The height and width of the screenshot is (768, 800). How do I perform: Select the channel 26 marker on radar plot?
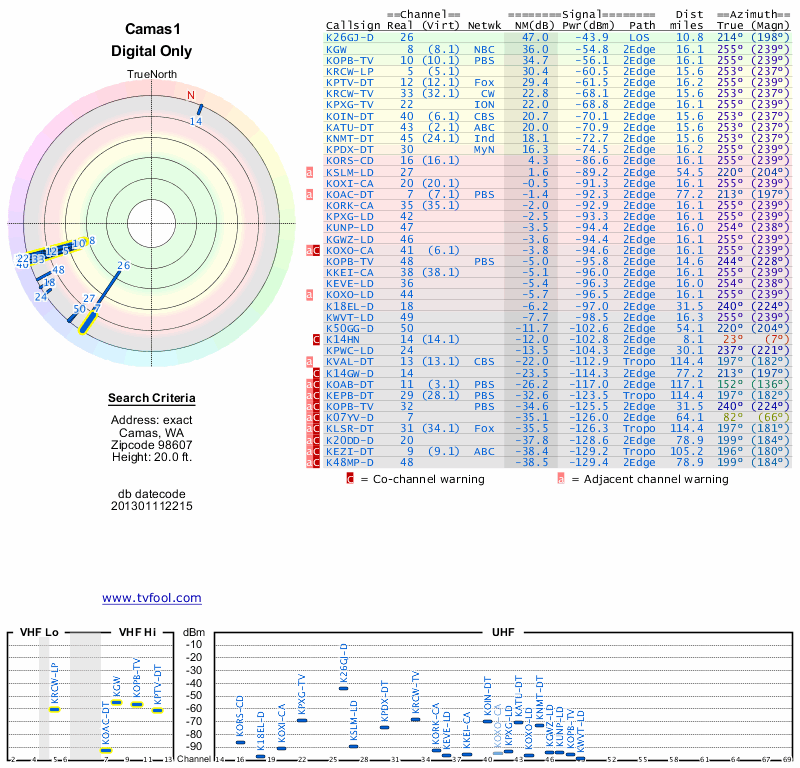108,288
